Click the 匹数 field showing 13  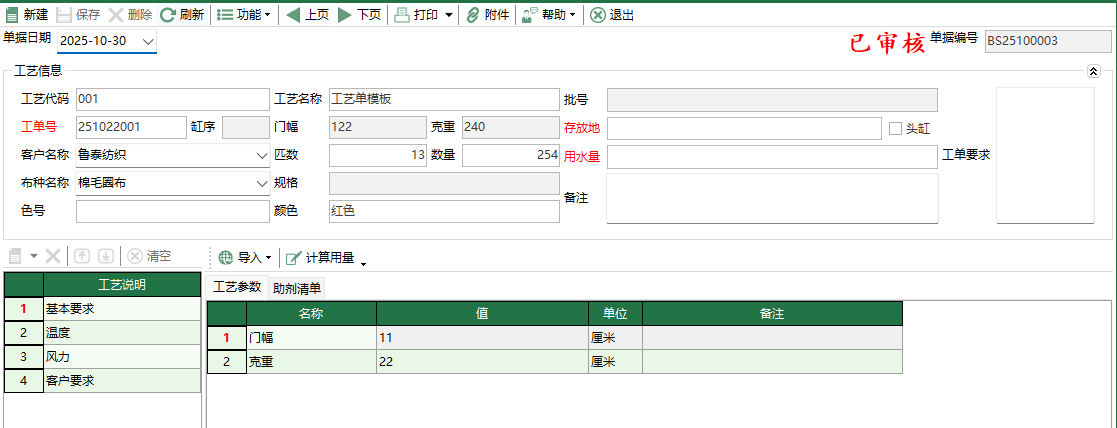[378, 155]
